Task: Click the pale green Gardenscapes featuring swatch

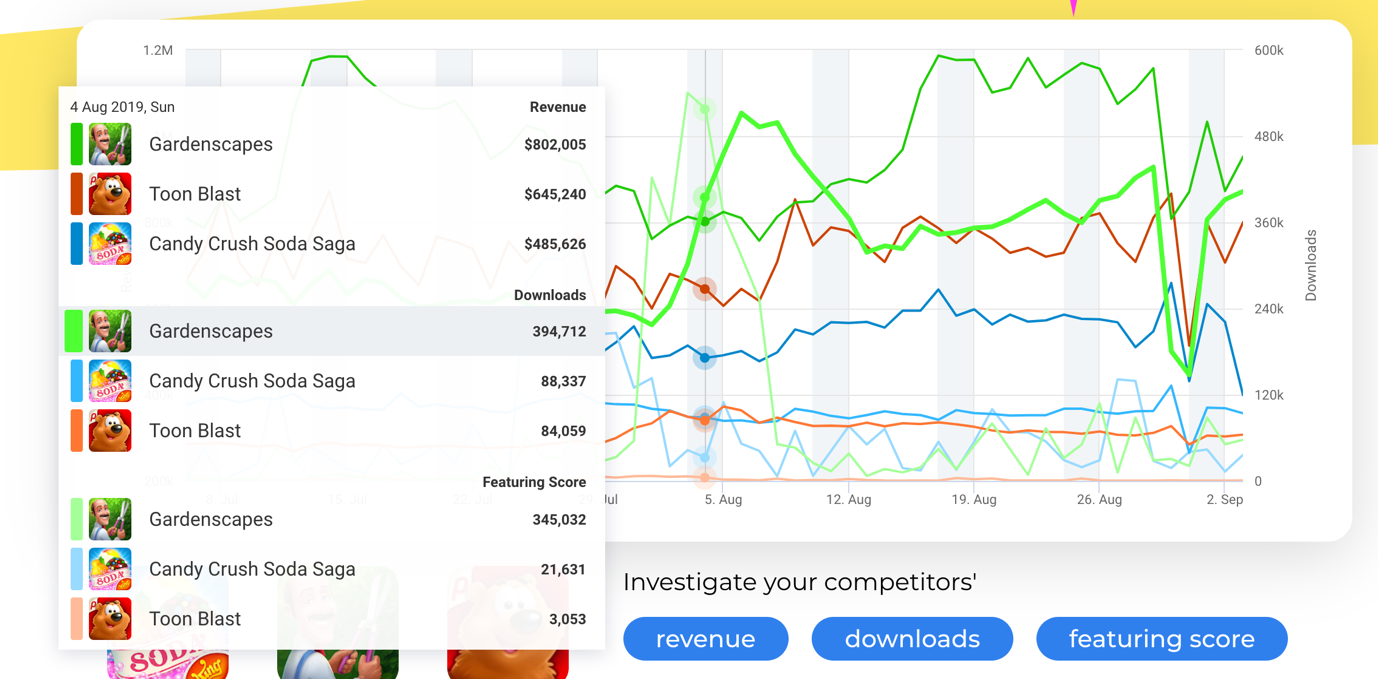Action: [77, 519]
